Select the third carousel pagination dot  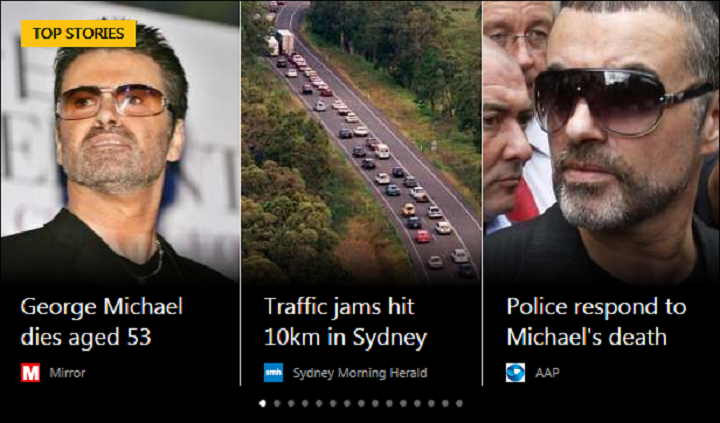(x=291, y=403)
